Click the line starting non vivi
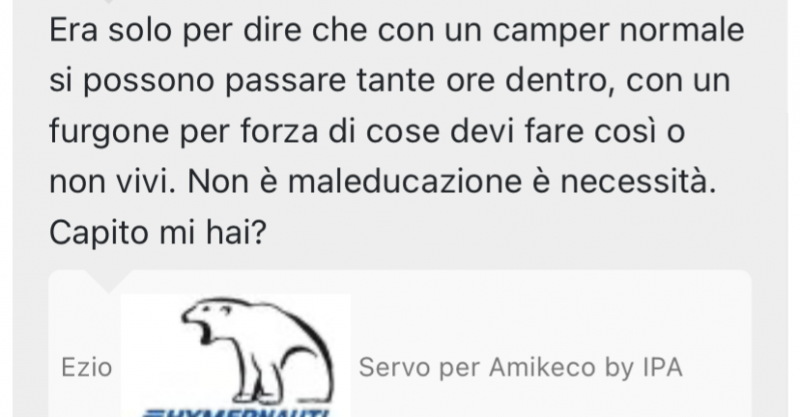This screenshot has width=800, height=417. [383, 182]
